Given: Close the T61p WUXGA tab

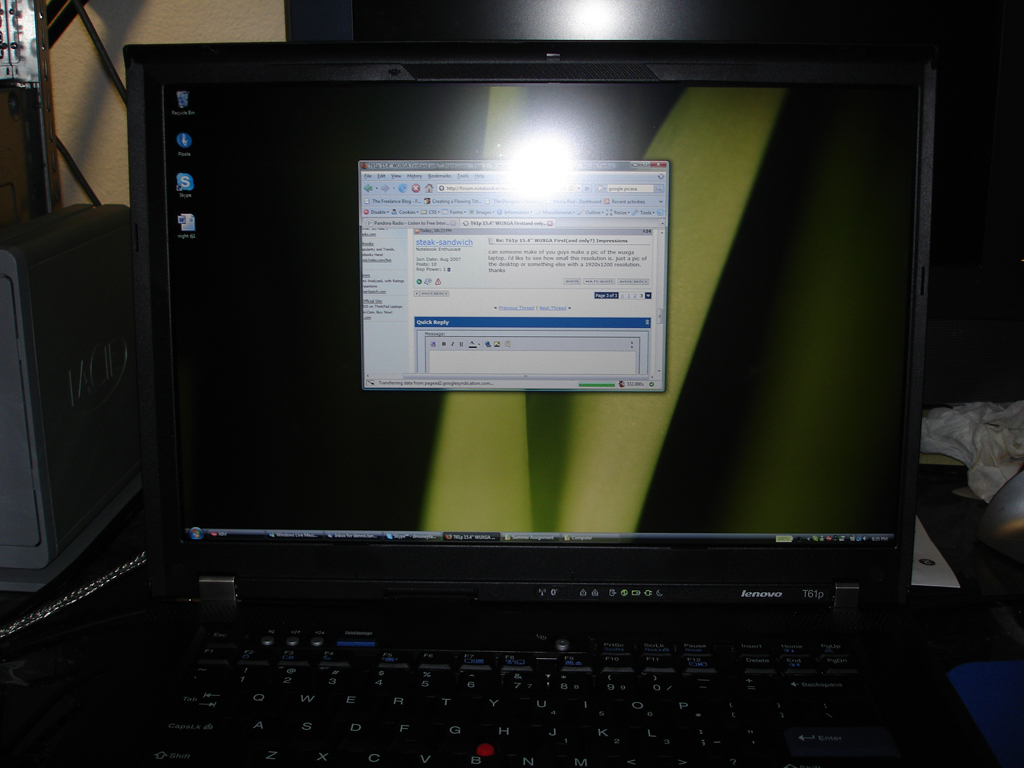Looking at the screenshot, I should pos(550,223).
